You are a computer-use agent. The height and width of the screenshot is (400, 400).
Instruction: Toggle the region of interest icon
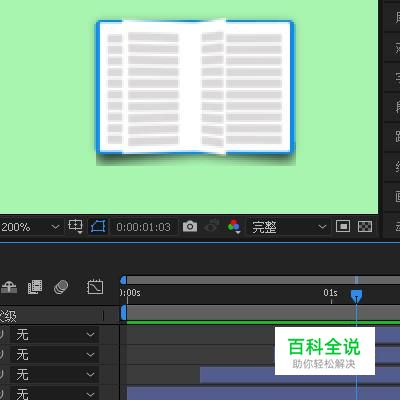(x=343, y=227)
